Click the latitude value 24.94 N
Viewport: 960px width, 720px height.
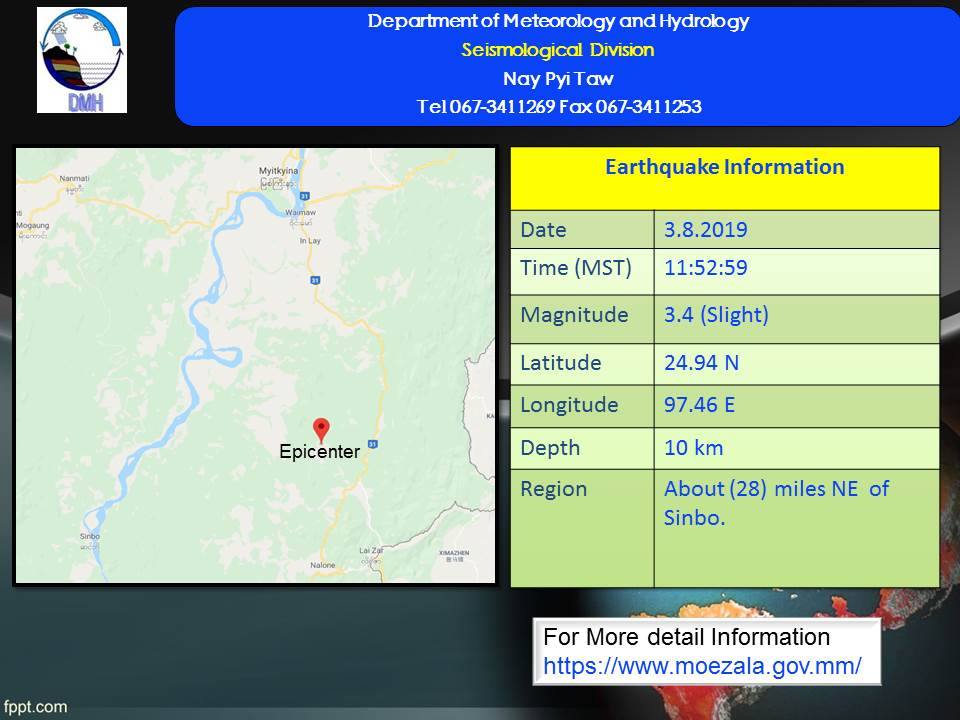[x=701, y=362]
